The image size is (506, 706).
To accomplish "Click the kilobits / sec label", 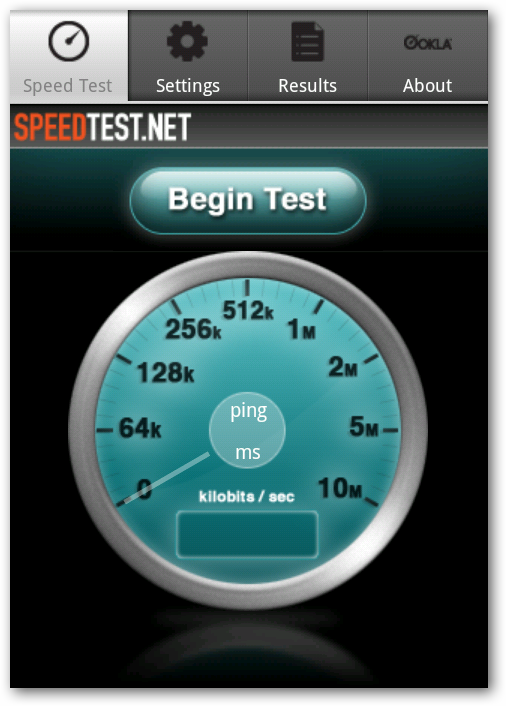I will click(247, 497).
